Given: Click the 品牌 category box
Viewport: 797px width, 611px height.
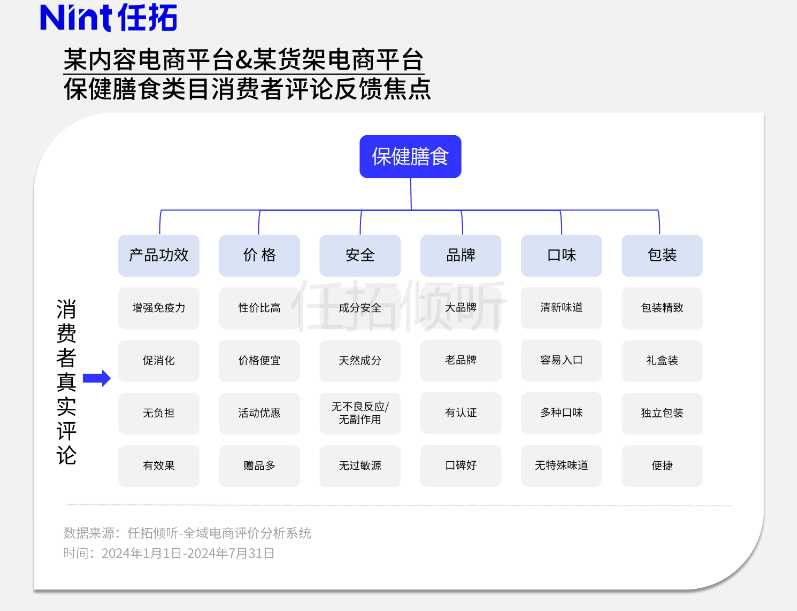Looking at the screenshot, I should click(x=461, y=255).
